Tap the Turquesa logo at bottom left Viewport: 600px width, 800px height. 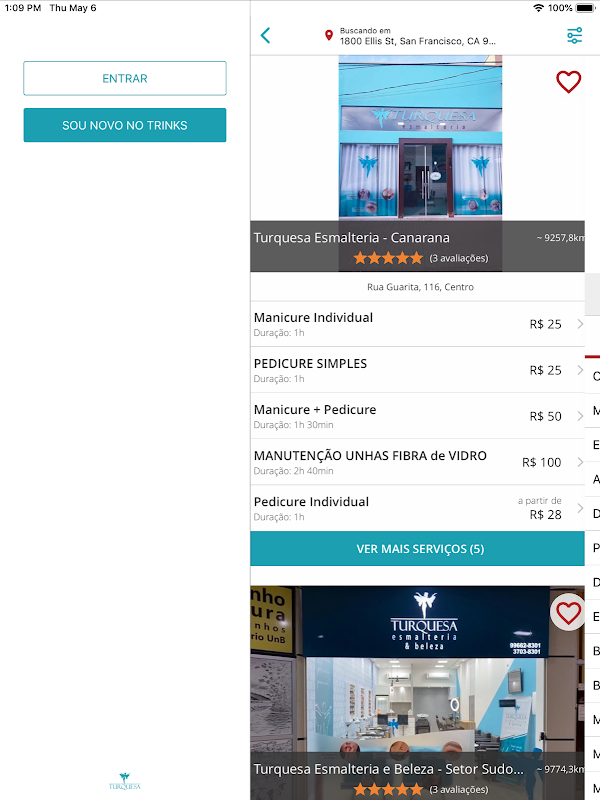124,782
